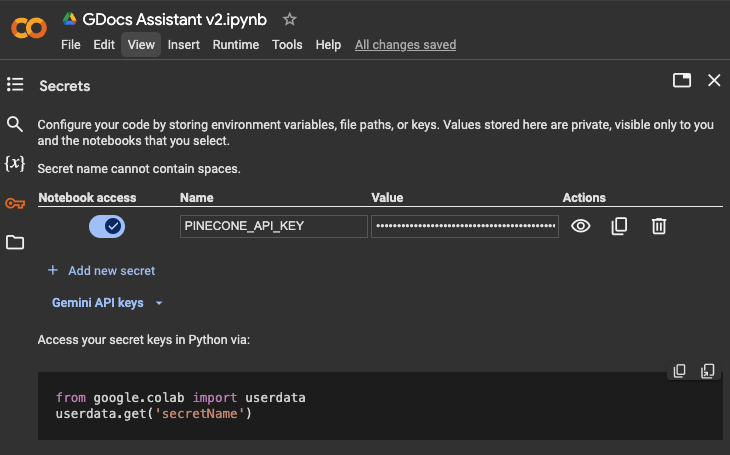The image size is (730, 455).
Task: Open the Files folder icon in sidebar
Action: pos(15,242)
